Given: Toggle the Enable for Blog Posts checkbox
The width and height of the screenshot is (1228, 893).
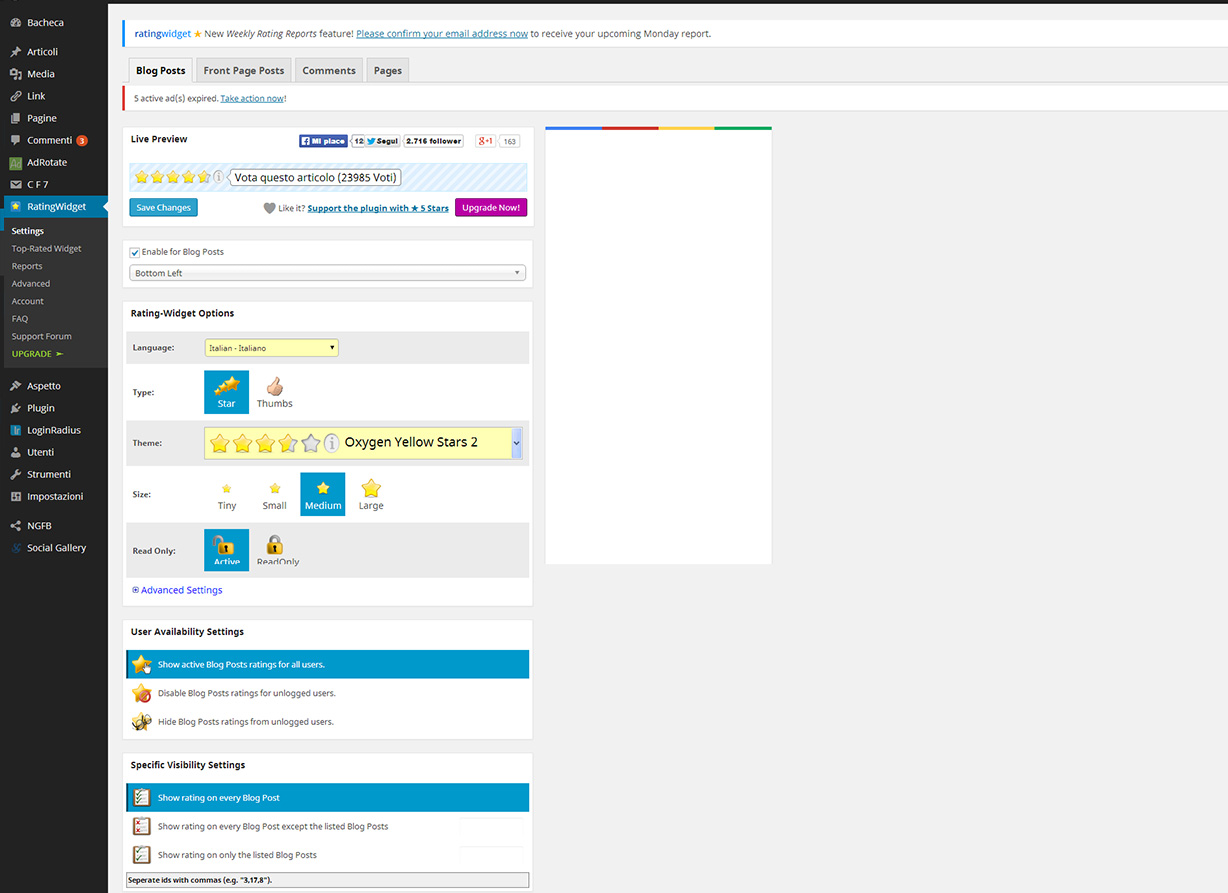Looking at the screenshot, I should [135, 253].
